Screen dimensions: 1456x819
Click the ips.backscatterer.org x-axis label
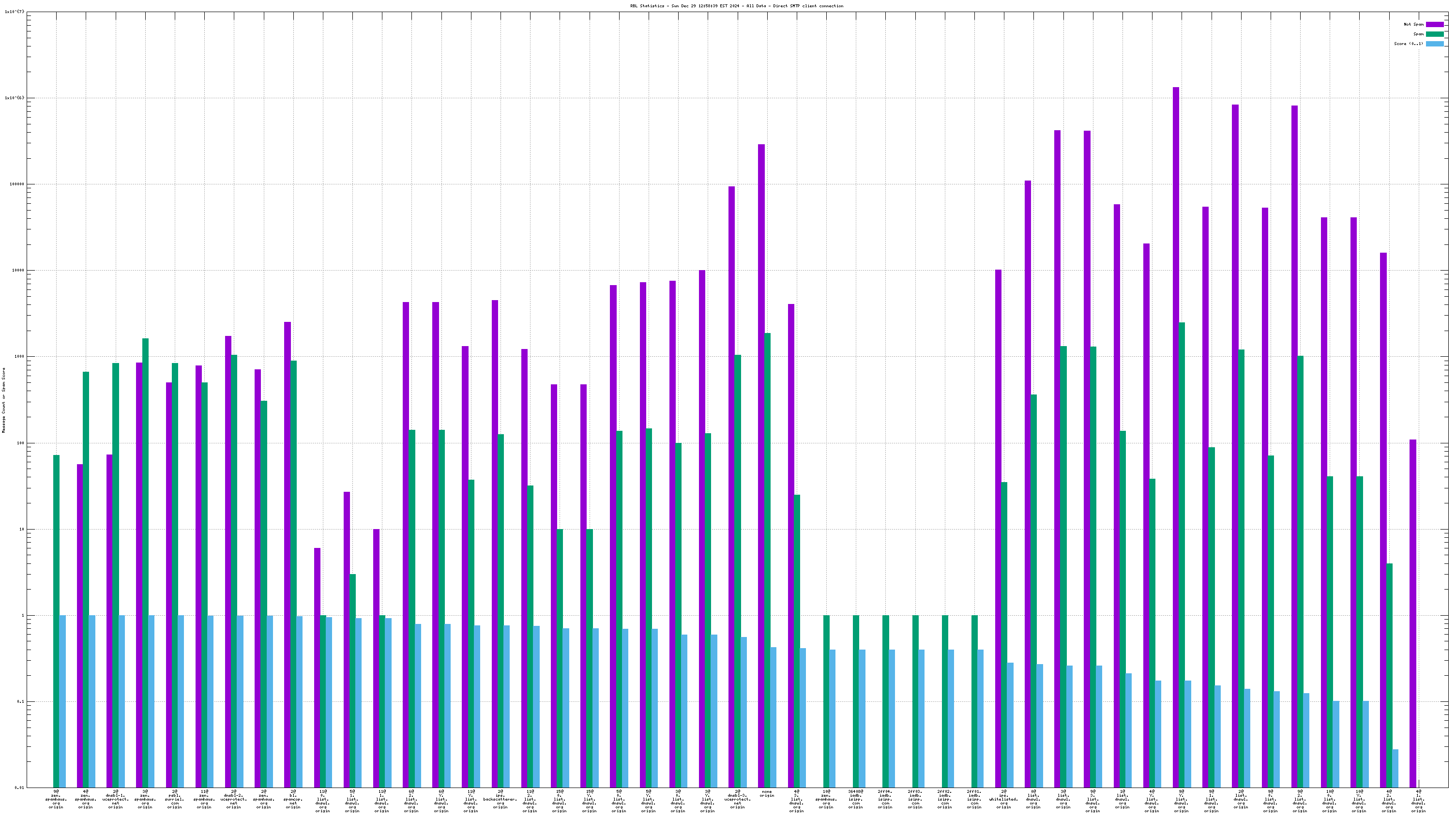pos(500,799)
